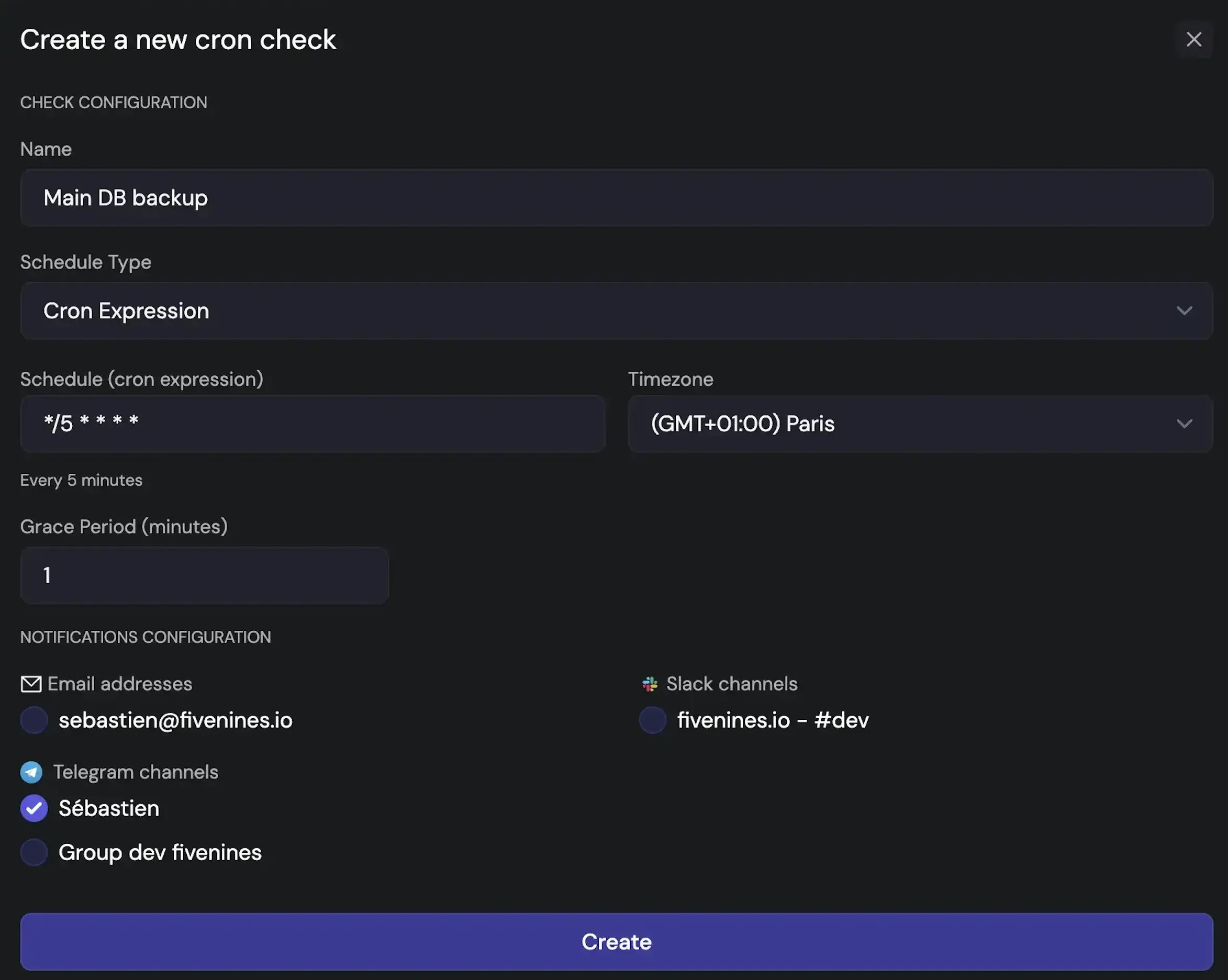The height and width of the screenshot is (980, 1228).
Task: Enable fivenines.io #dev Slack channel
Action: tap(653, 720)
